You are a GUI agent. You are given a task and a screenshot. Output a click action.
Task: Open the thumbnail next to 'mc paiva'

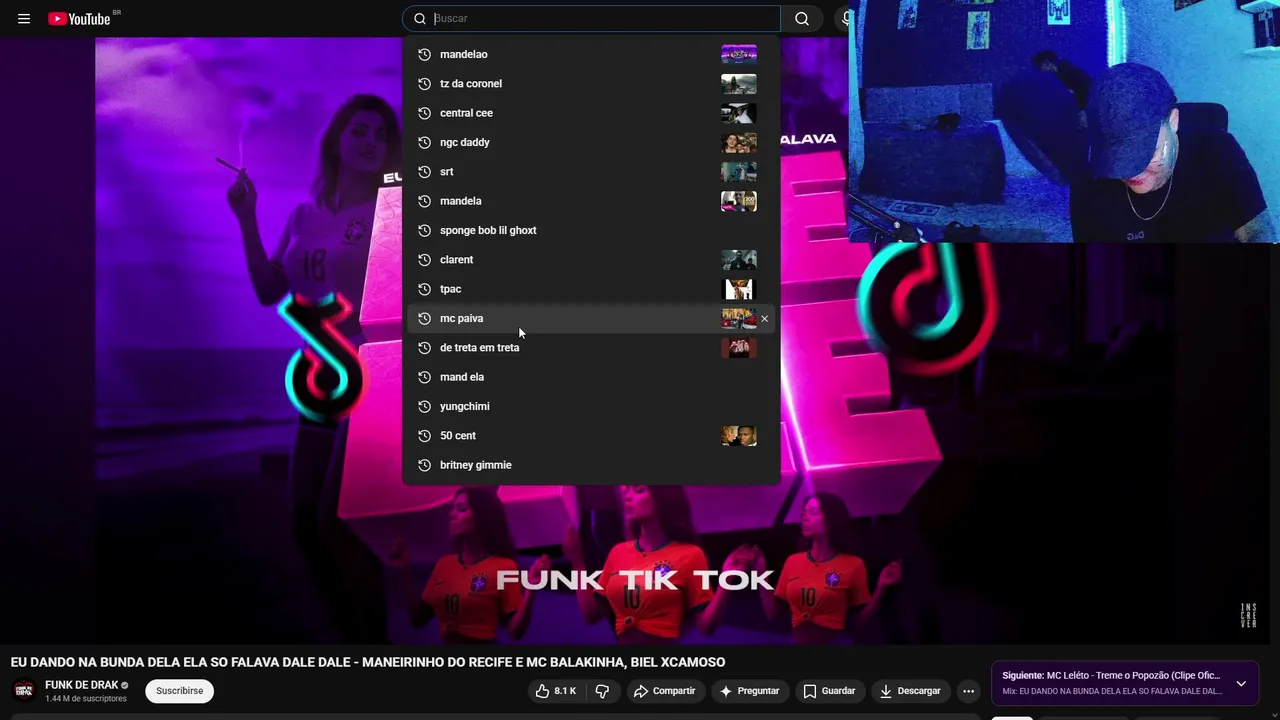(x=739, y=318)
